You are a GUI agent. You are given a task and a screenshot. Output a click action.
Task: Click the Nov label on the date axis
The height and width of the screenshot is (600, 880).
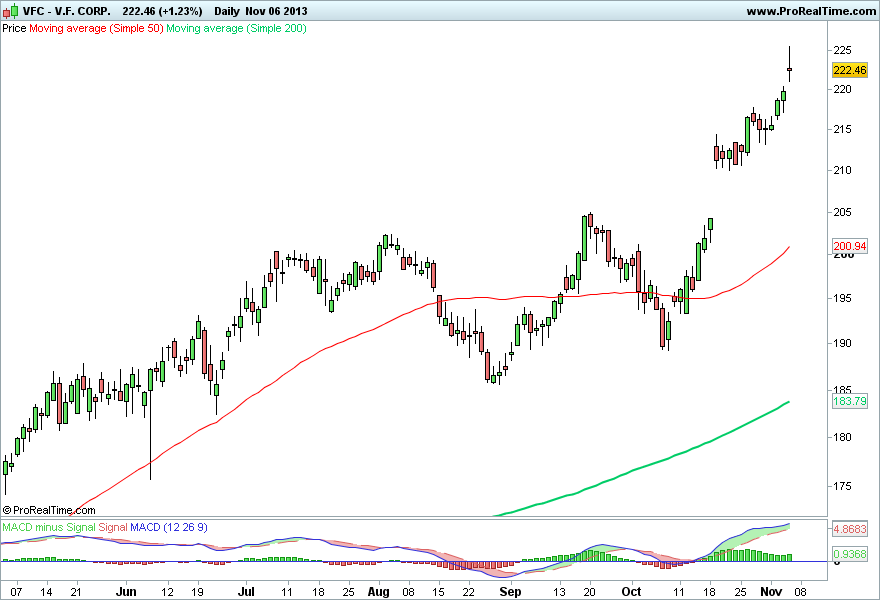(x=771, y=592)
